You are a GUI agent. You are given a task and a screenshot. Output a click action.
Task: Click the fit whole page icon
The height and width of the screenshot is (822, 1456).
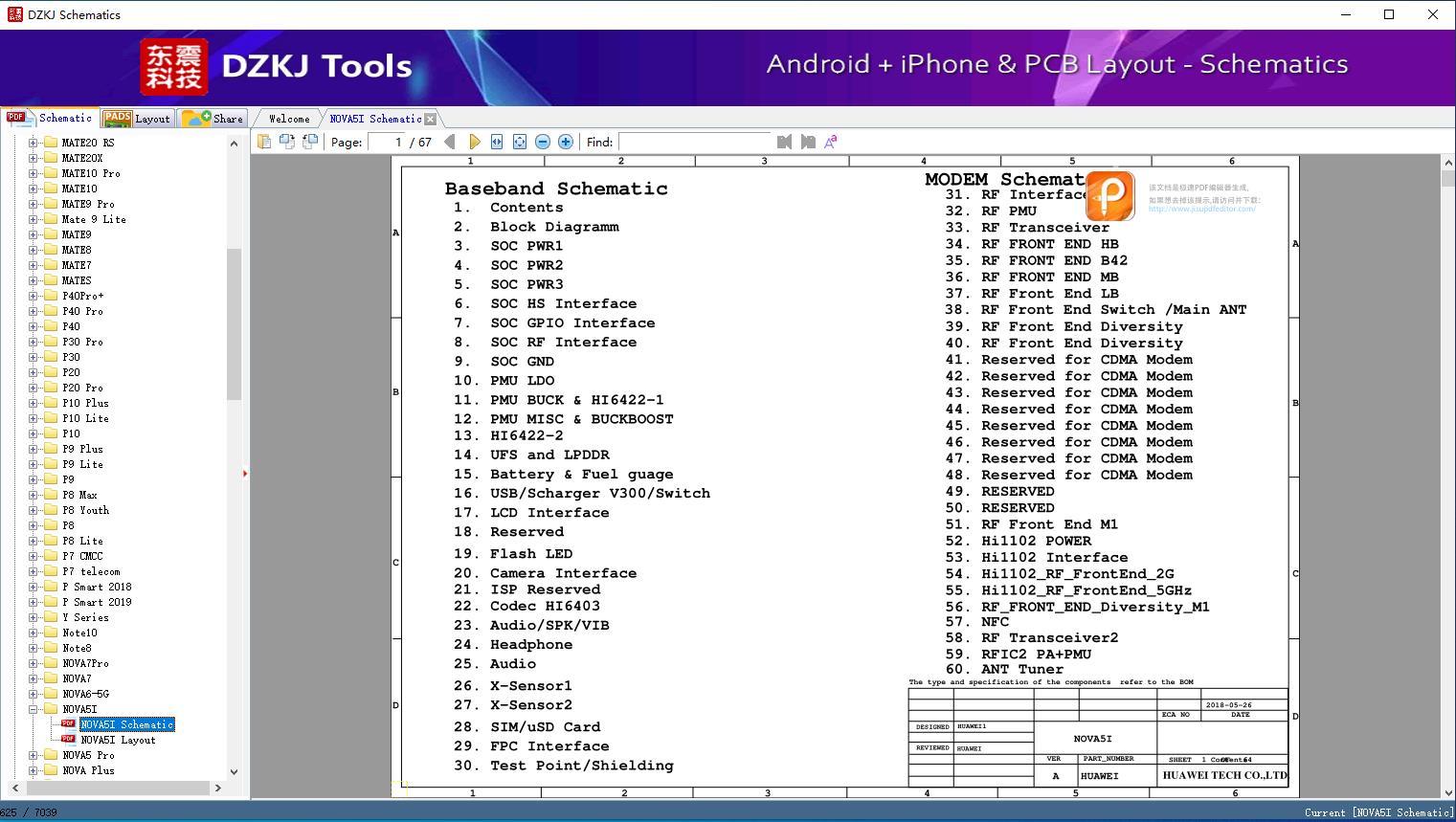520,142
